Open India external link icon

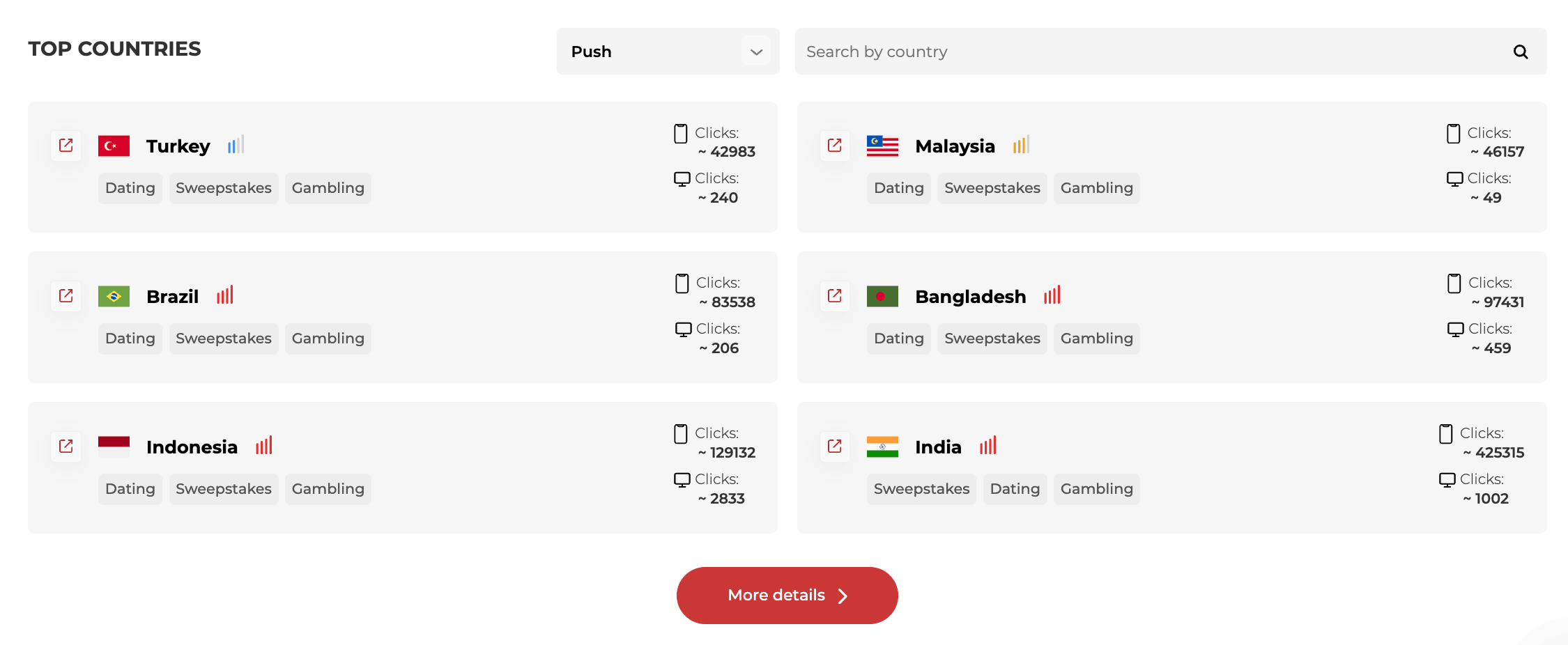tap(834, 446)
